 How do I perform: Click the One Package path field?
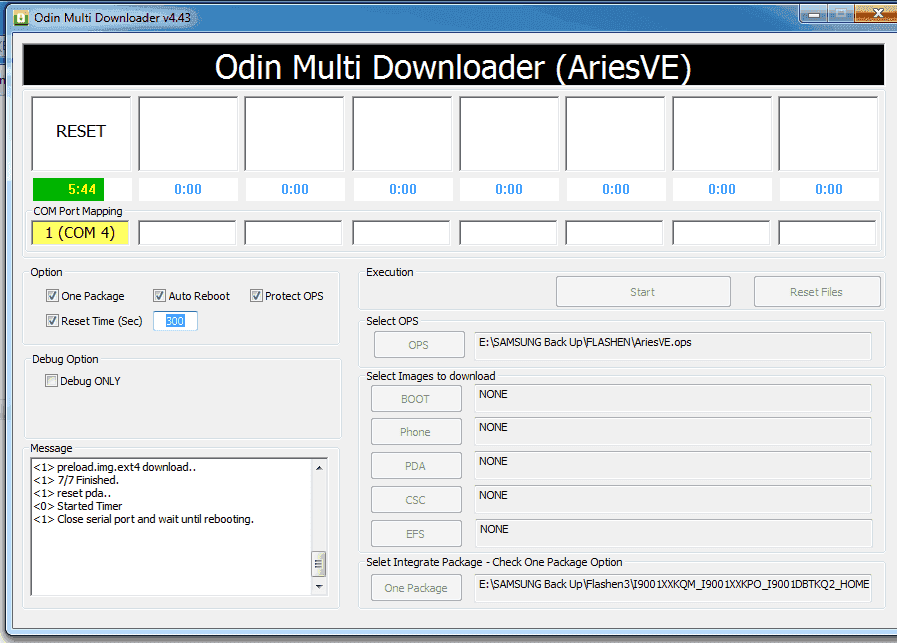tap(673, 588)
